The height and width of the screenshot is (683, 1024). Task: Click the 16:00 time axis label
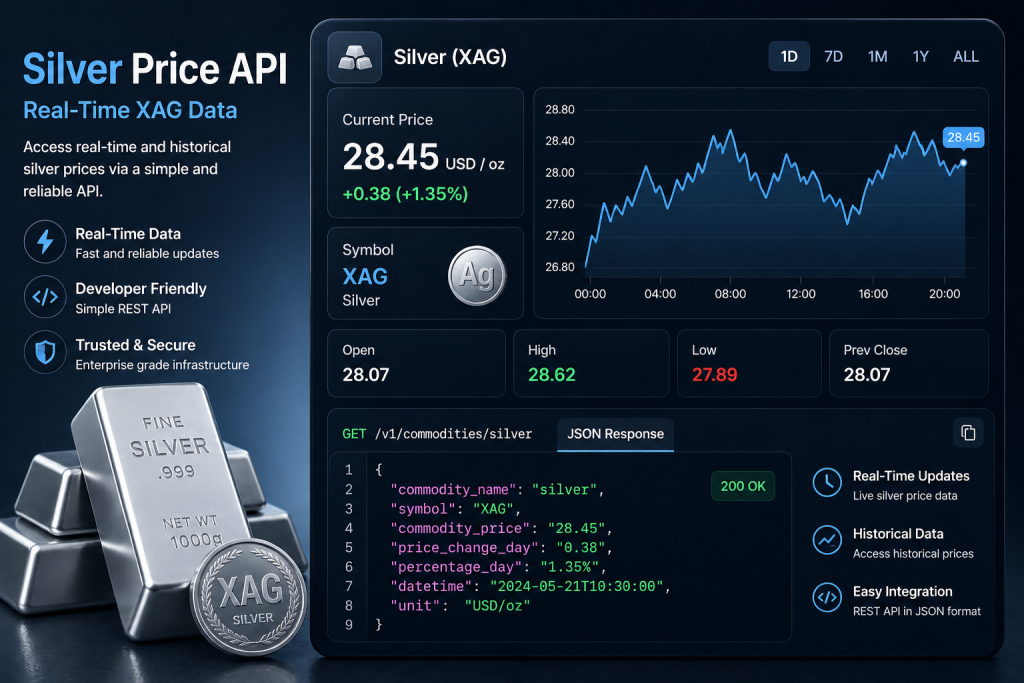pyautogui.click(x=873, y=294)
